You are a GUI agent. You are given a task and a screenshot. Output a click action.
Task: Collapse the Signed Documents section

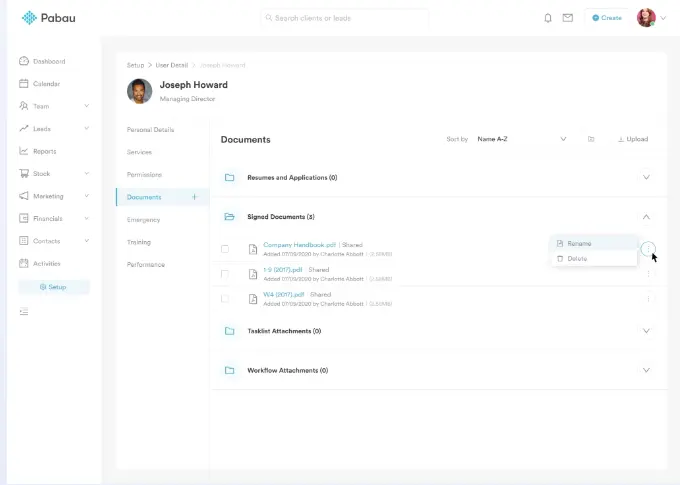(x=646, y=216)
